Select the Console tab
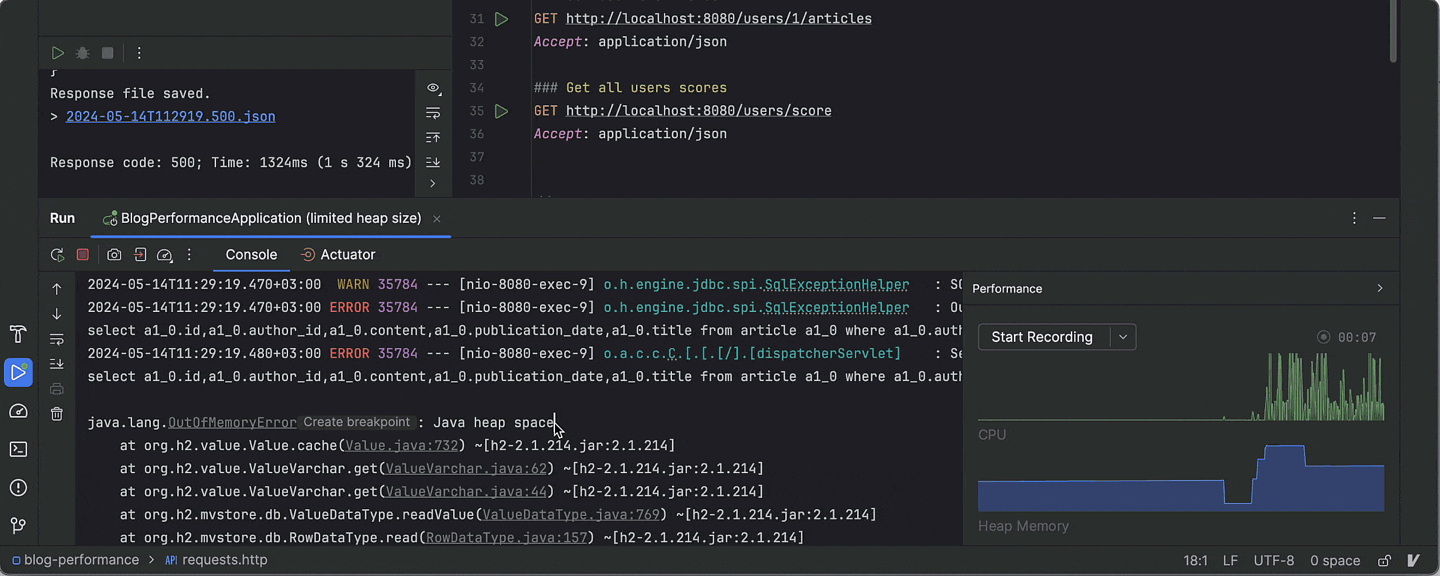Image resolution: width=1440 pixels, height=576 pixels. (251, 254)
